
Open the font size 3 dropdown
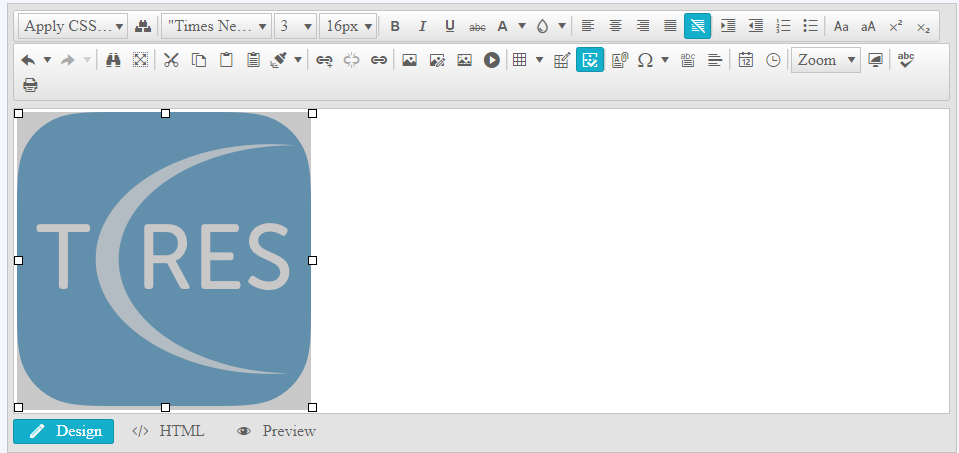click(x=295, y=26)
